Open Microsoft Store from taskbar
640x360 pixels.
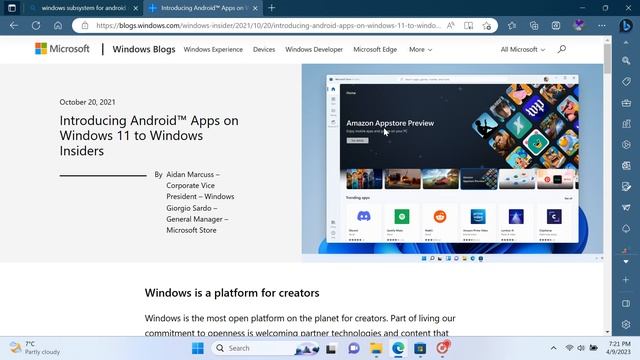(x=420, y=349)
